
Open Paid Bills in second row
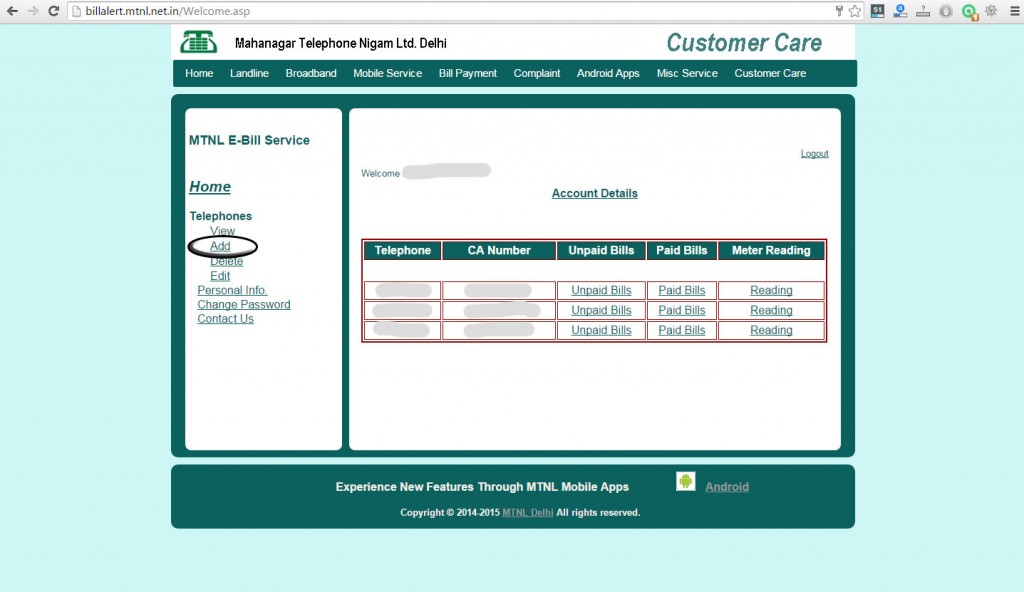pyautogui.click(x=682, y=310)
